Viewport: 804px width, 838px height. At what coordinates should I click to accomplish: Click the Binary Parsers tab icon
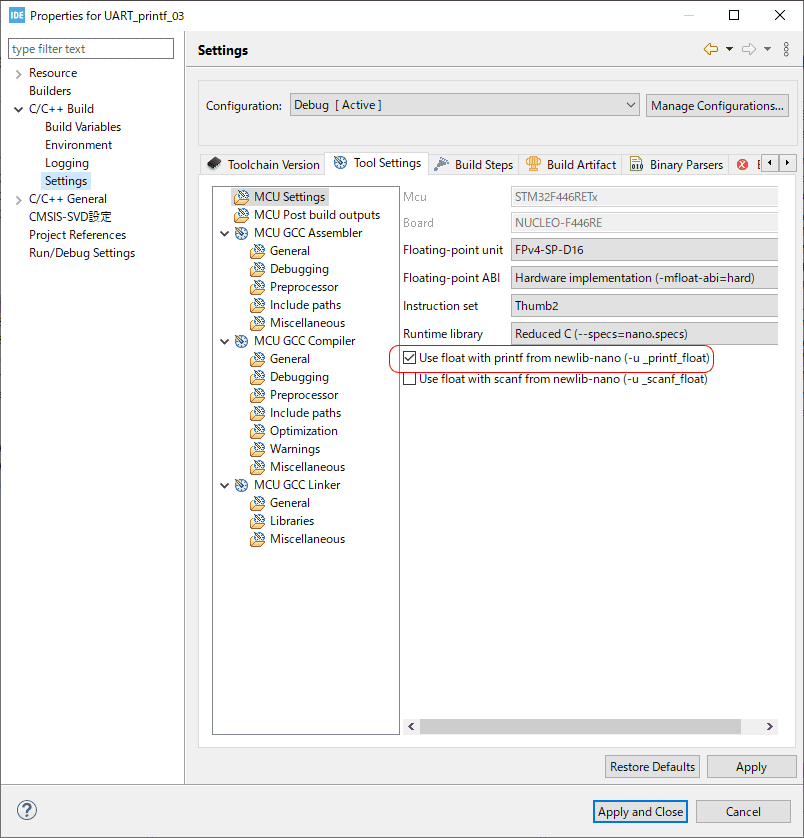(x=636, y=164)
